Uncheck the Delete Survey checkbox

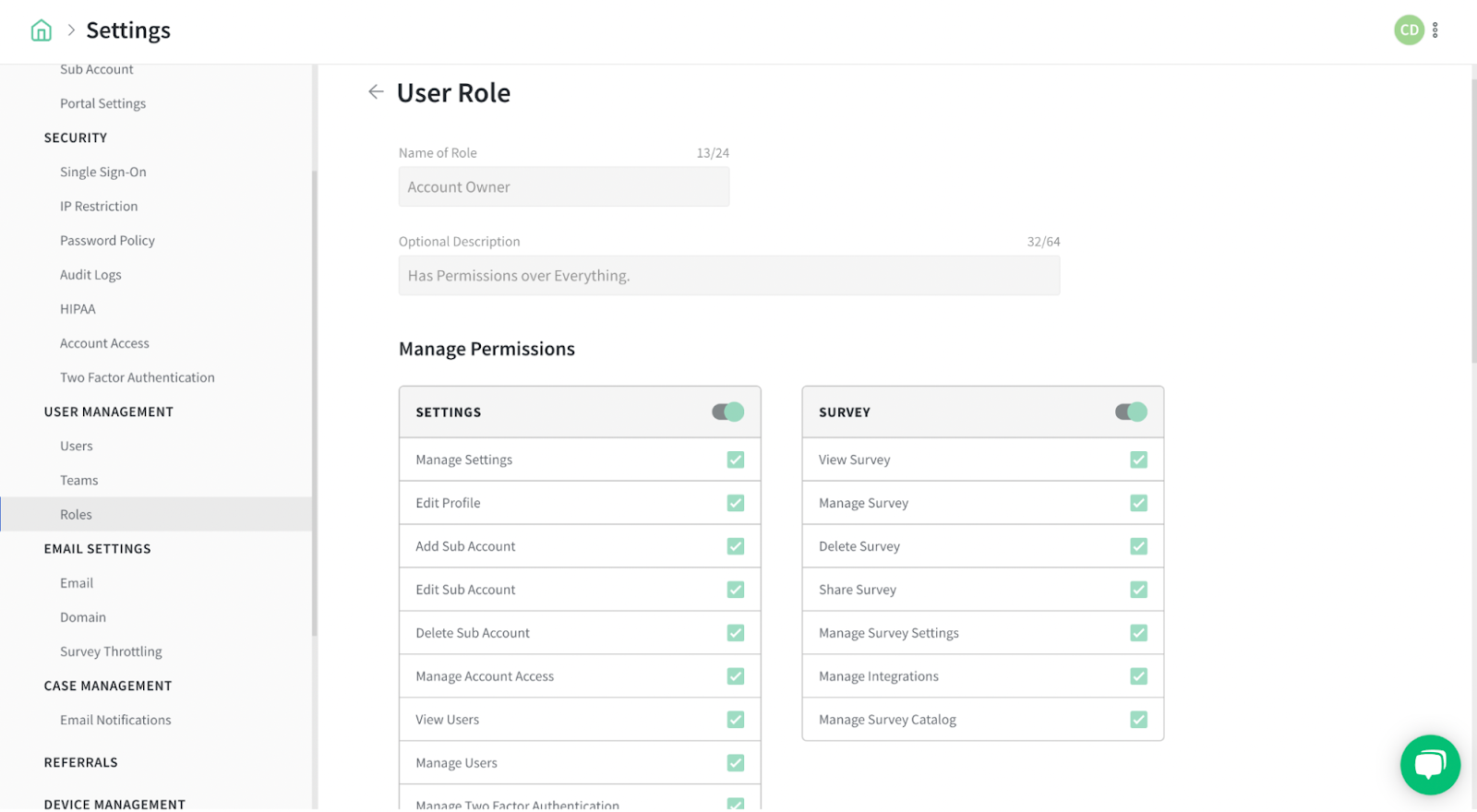point(1139,546)
